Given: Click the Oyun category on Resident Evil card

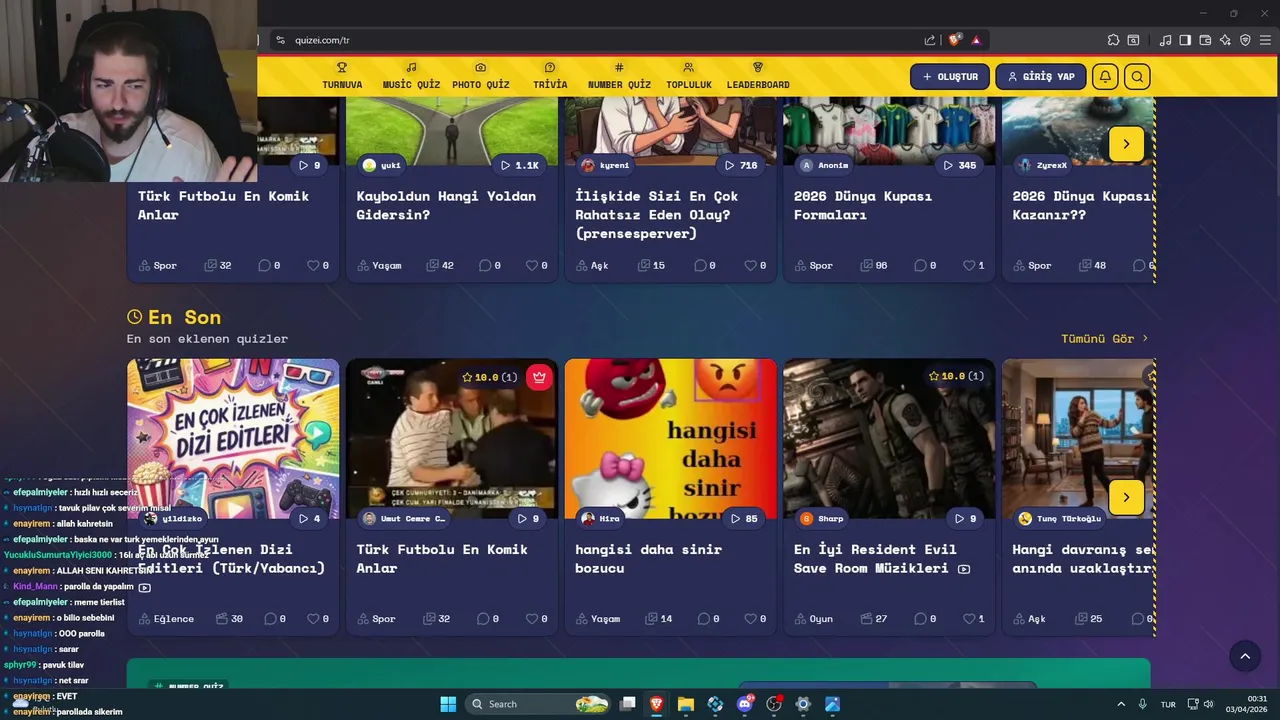Looking at the screenshot, I should coord(821,618).
